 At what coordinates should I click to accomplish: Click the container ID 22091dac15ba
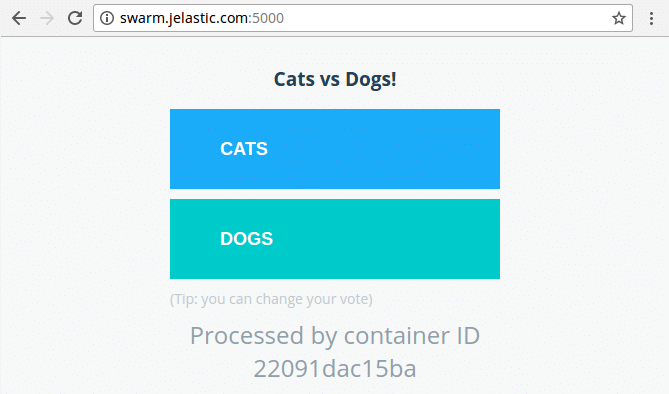click(335, 369)
